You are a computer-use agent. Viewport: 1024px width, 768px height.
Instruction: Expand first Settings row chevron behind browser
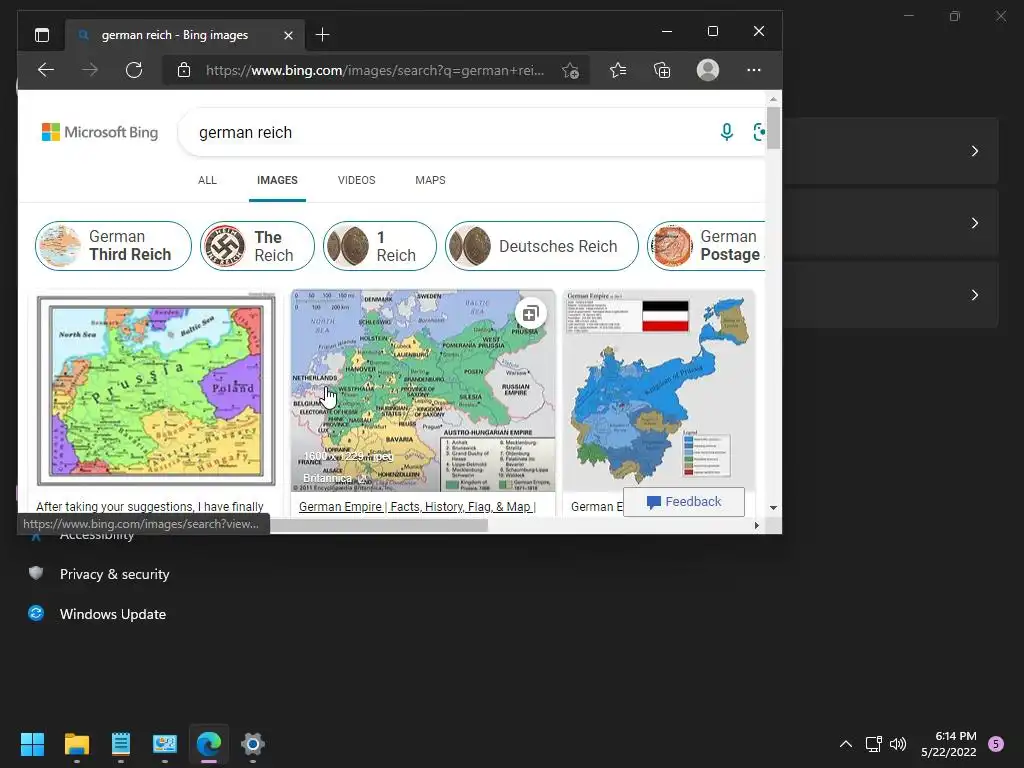(x=974, y=151)
